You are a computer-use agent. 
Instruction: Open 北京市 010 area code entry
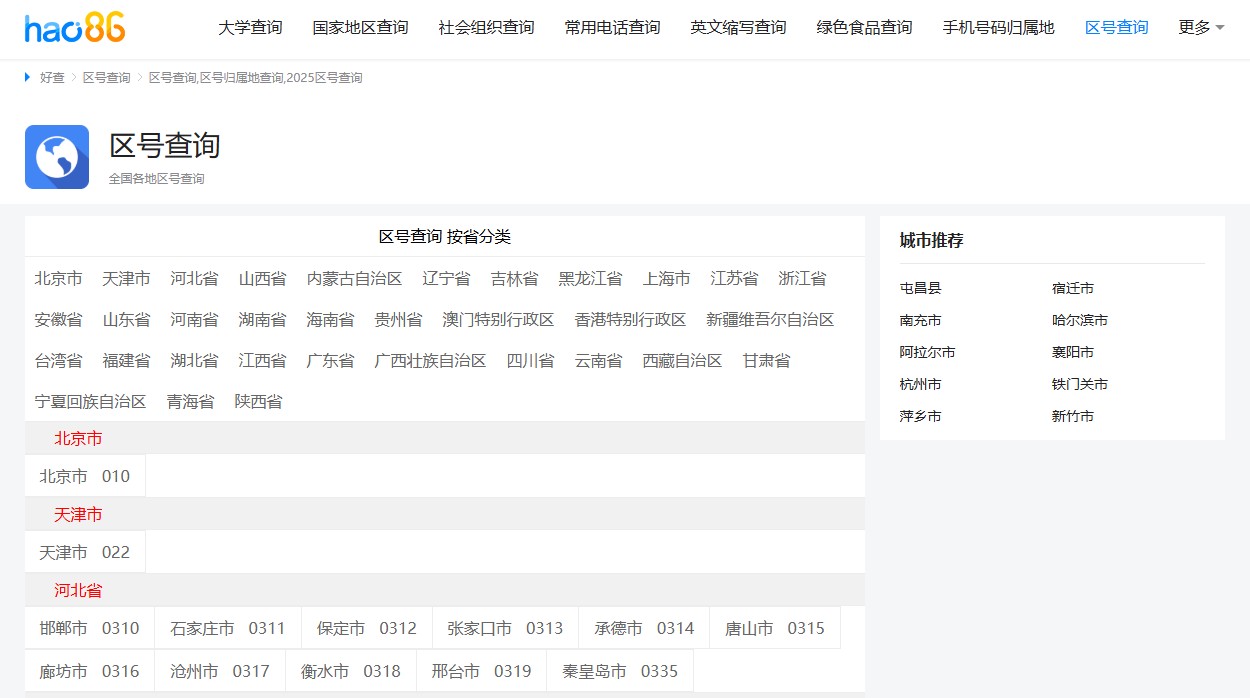coord(85,476)
